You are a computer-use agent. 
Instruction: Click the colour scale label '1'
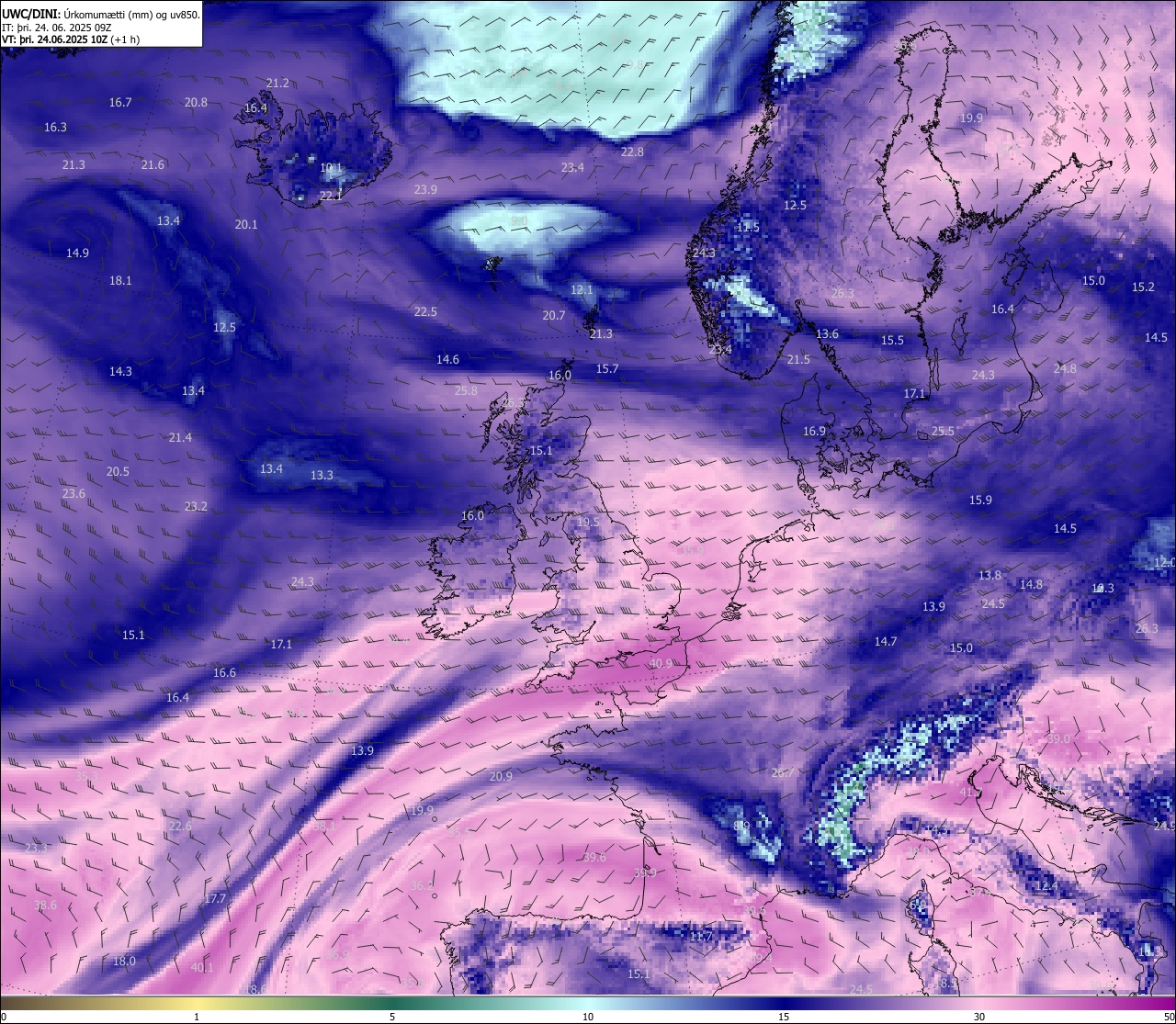(197, 1017)
